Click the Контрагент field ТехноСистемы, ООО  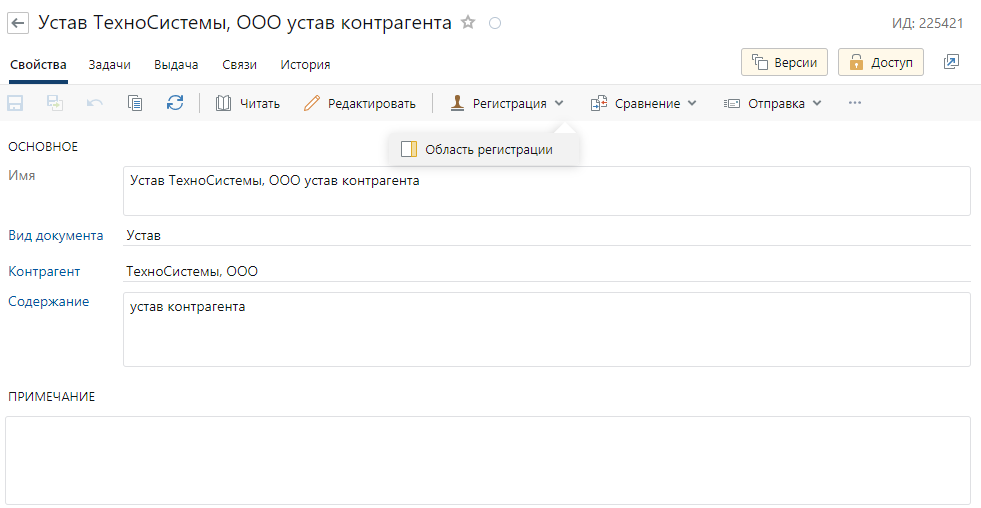(x=547, y=272)
